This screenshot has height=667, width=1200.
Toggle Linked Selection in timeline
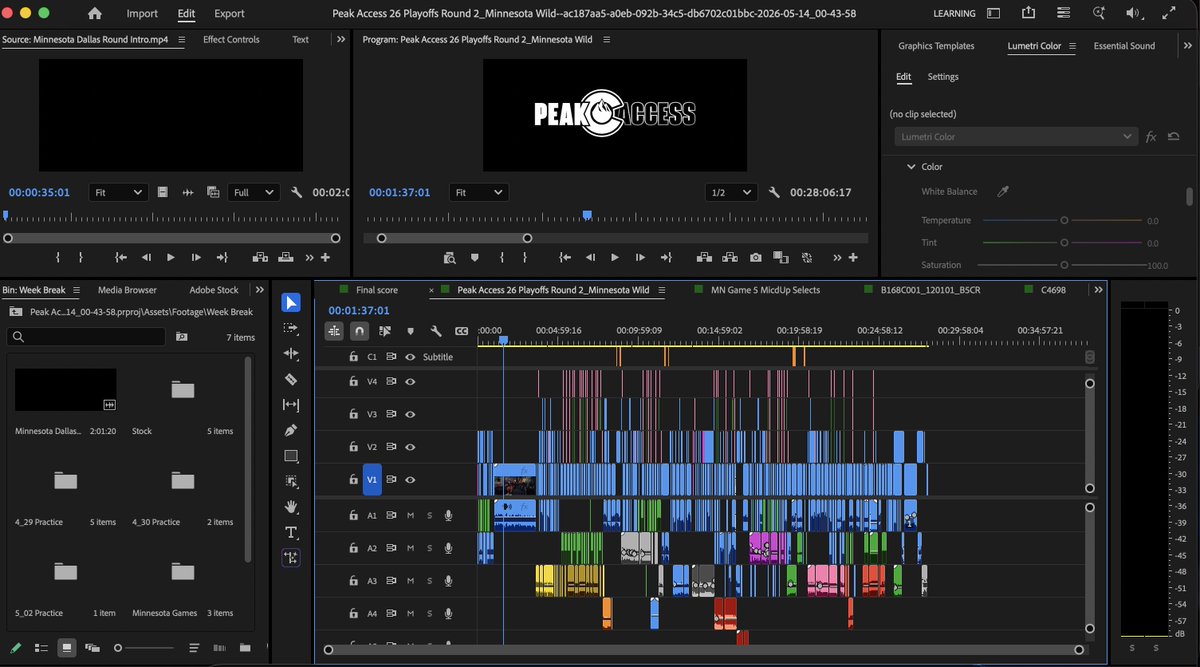pos(385,330)
